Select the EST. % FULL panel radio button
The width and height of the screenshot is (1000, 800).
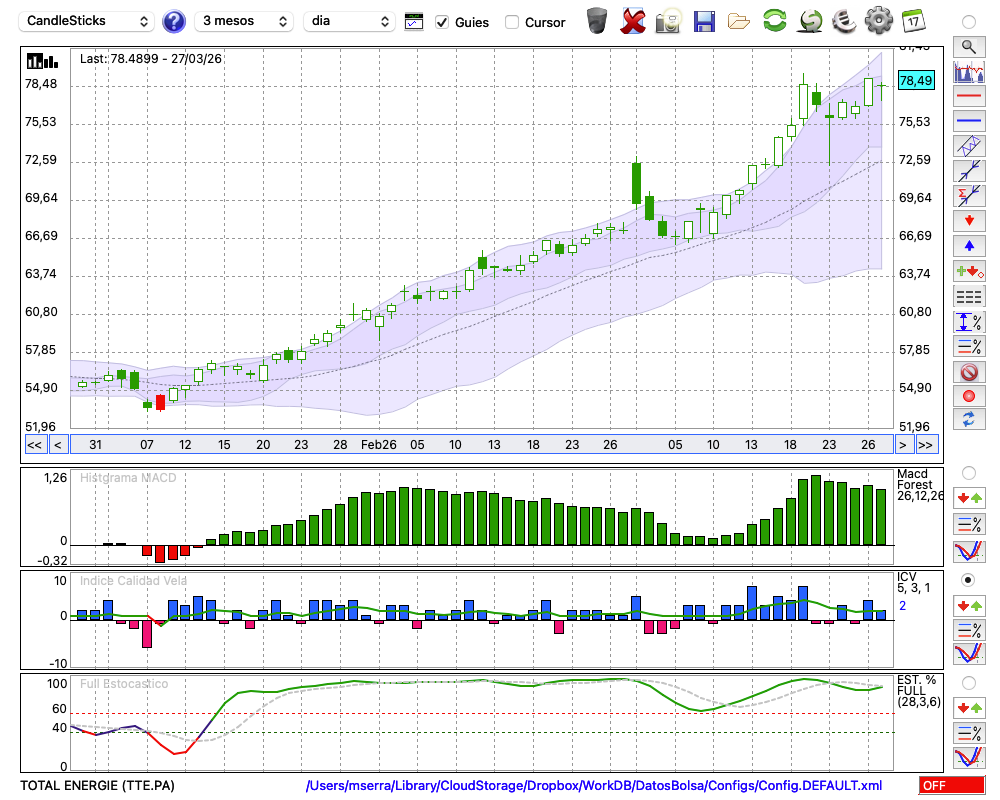coord(968,682)
